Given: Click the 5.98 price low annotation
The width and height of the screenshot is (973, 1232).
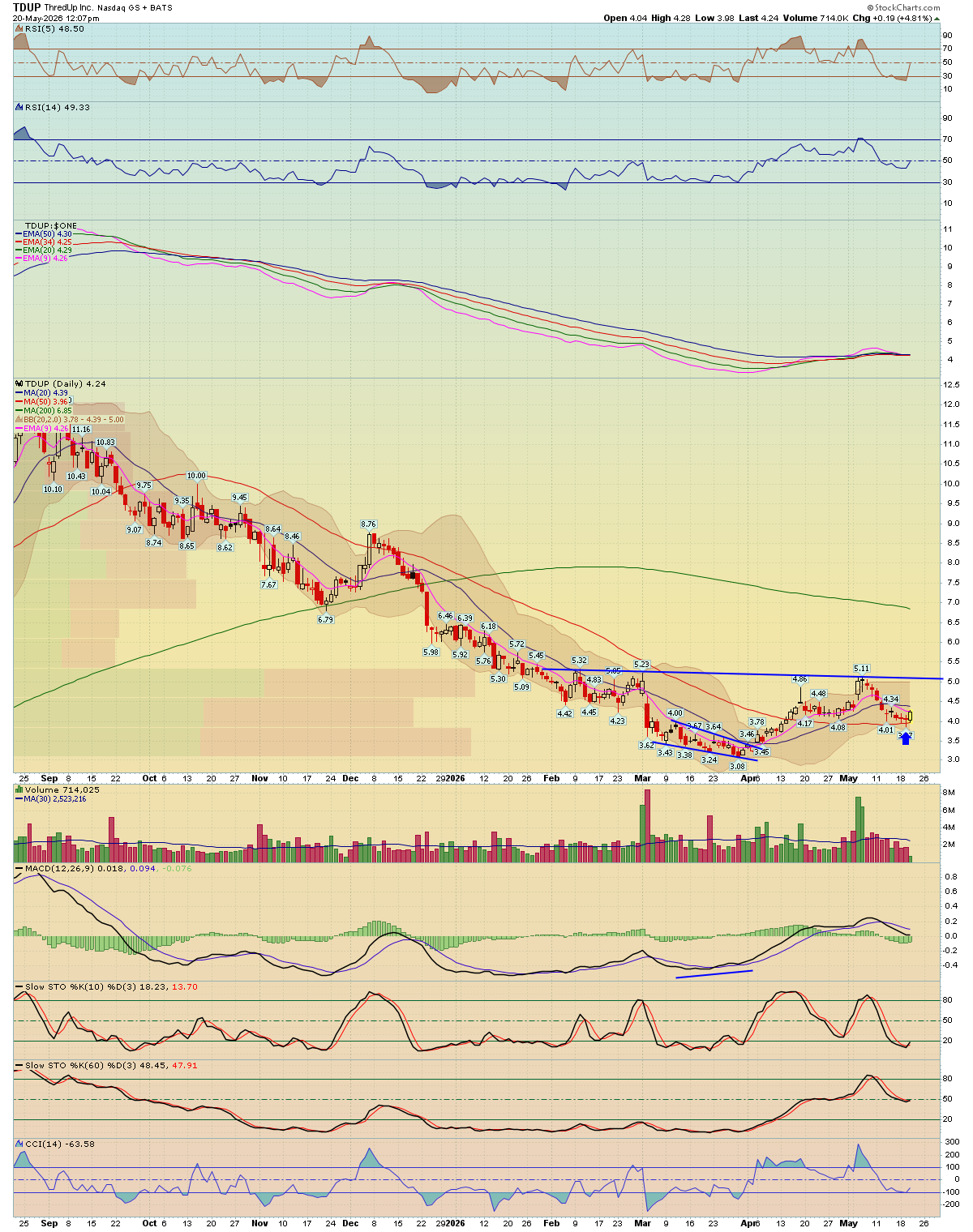Looking at the screenshot, I should tap(431, 652).
